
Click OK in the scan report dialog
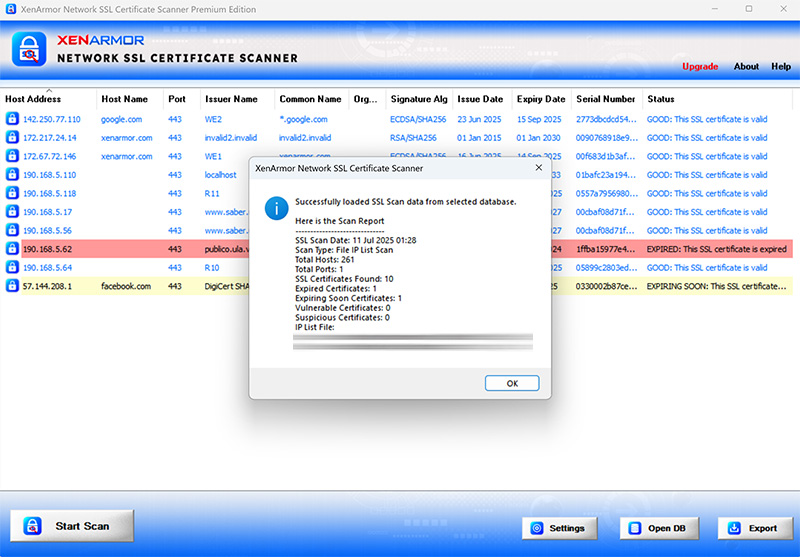coord(512,384)
